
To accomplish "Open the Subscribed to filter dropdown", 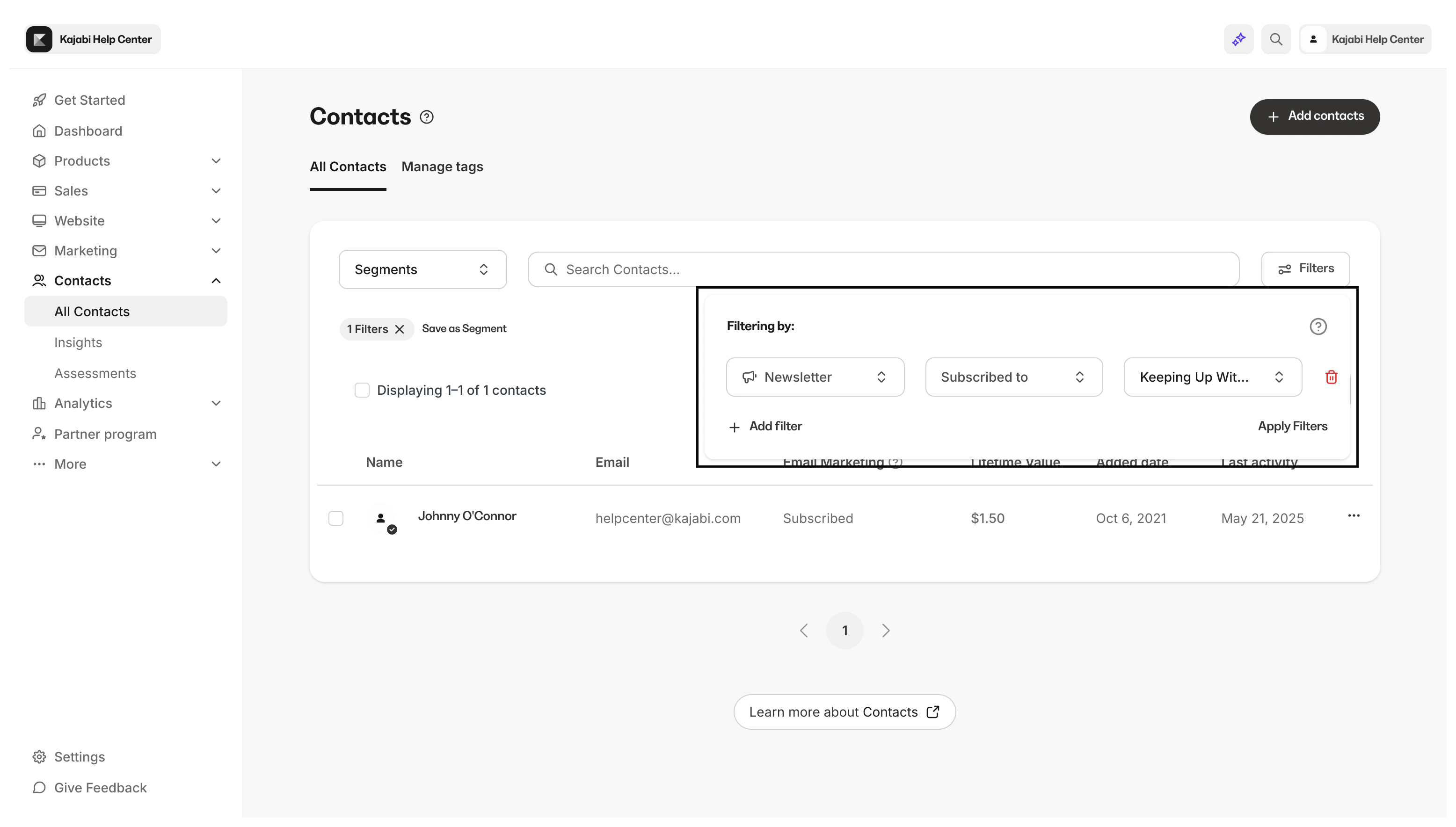I will click(x=1013, y=377).
